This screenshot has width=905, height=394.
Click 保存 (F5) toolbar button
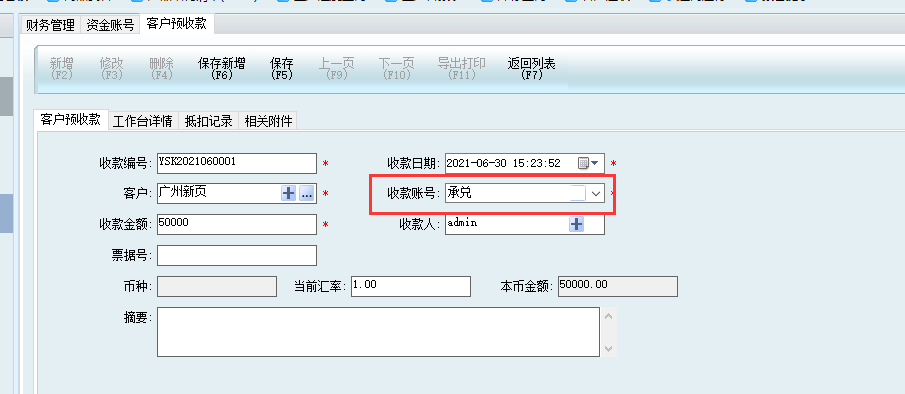[282, 68]
